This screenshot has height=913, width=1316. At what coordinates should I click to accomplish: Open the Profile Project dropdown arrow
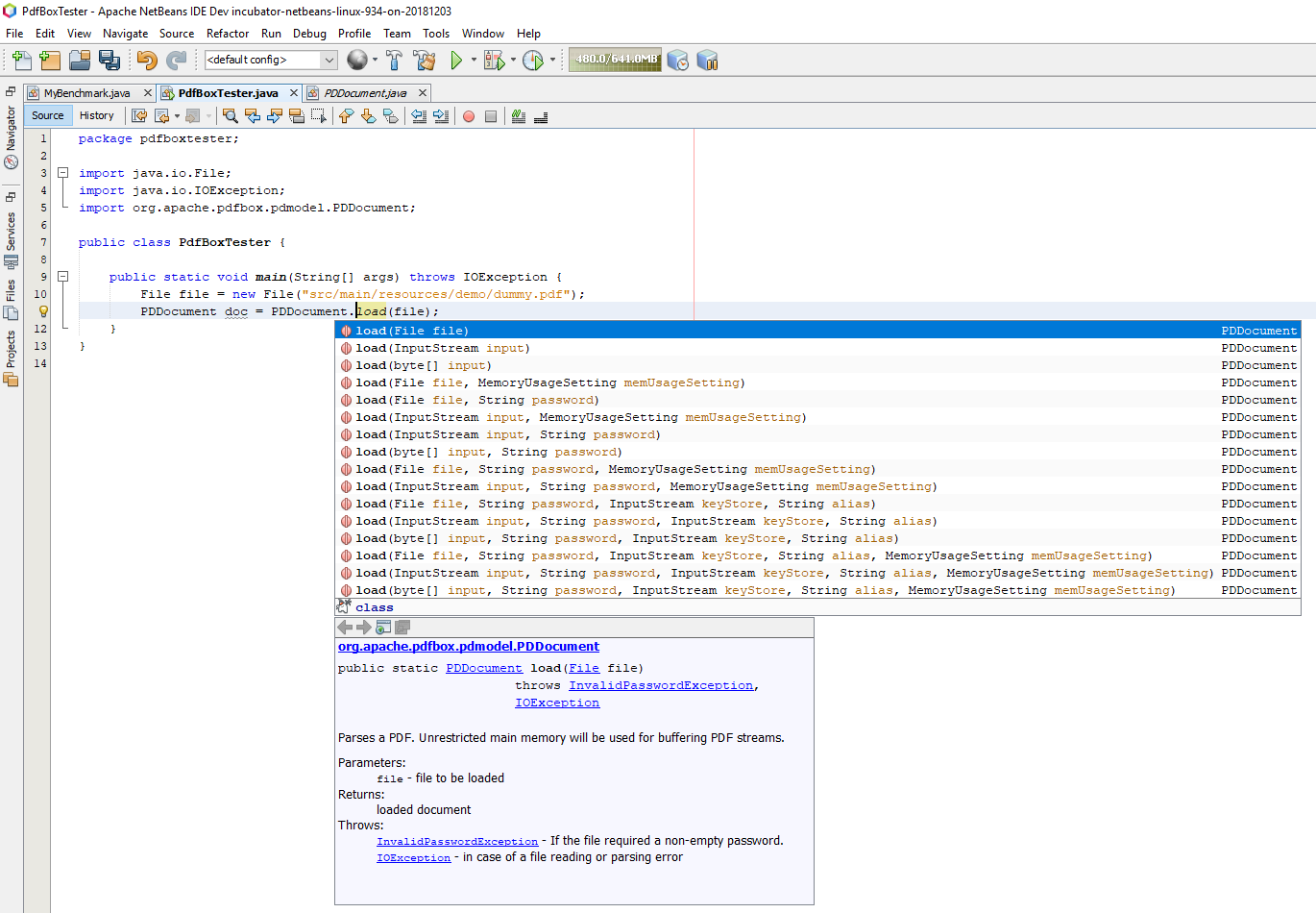click(552, 60)
